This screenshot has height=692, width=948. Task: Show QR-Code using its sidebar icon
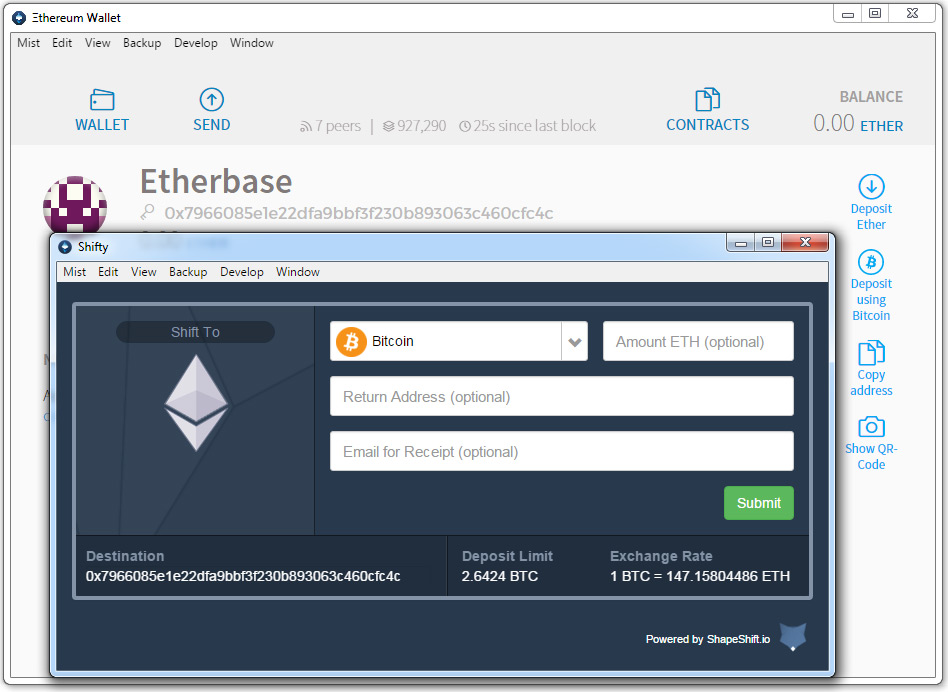[870, 427]
